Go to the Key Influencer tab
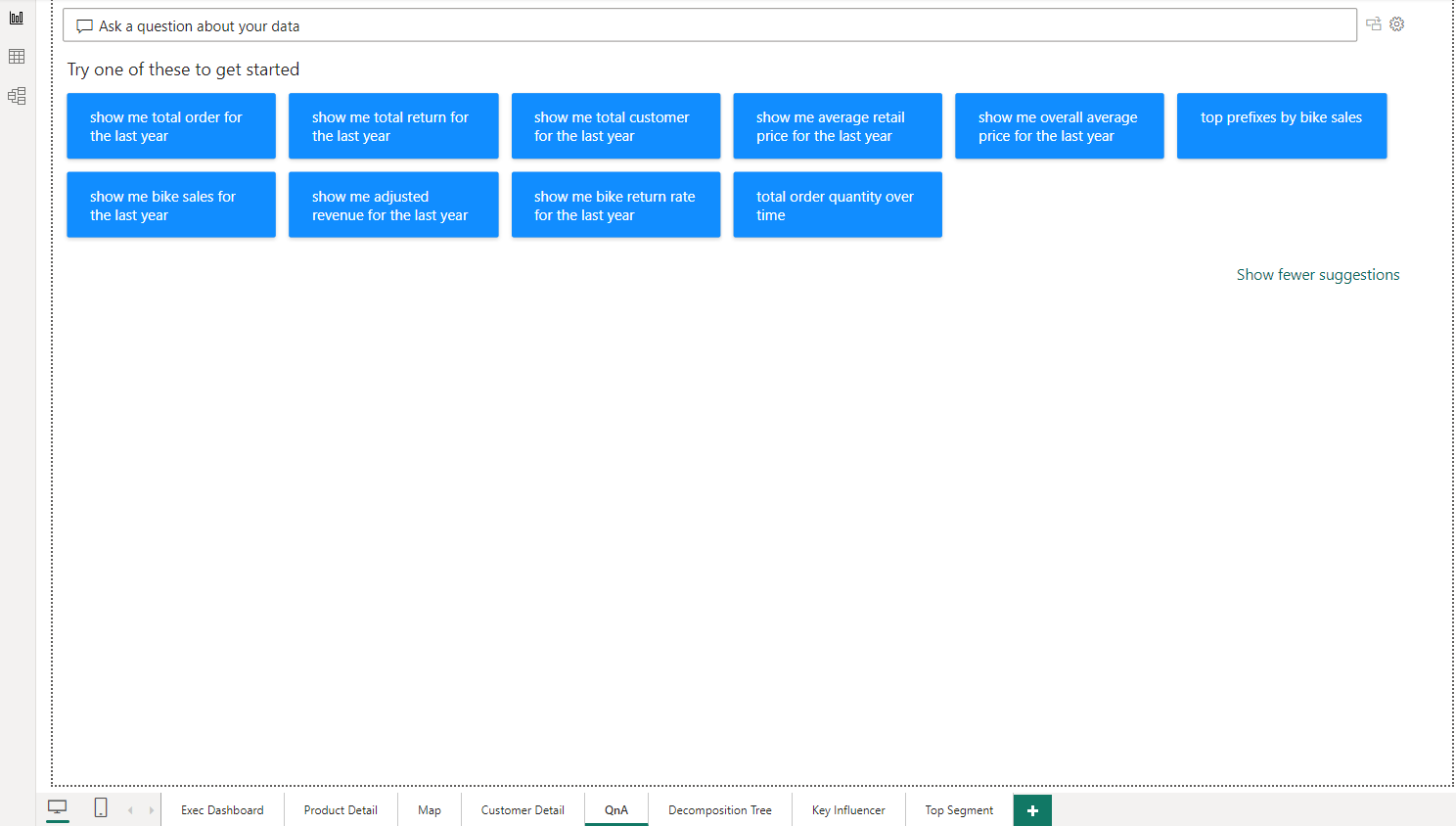Screen dimensions: 1456x826 tap(848, 810)
